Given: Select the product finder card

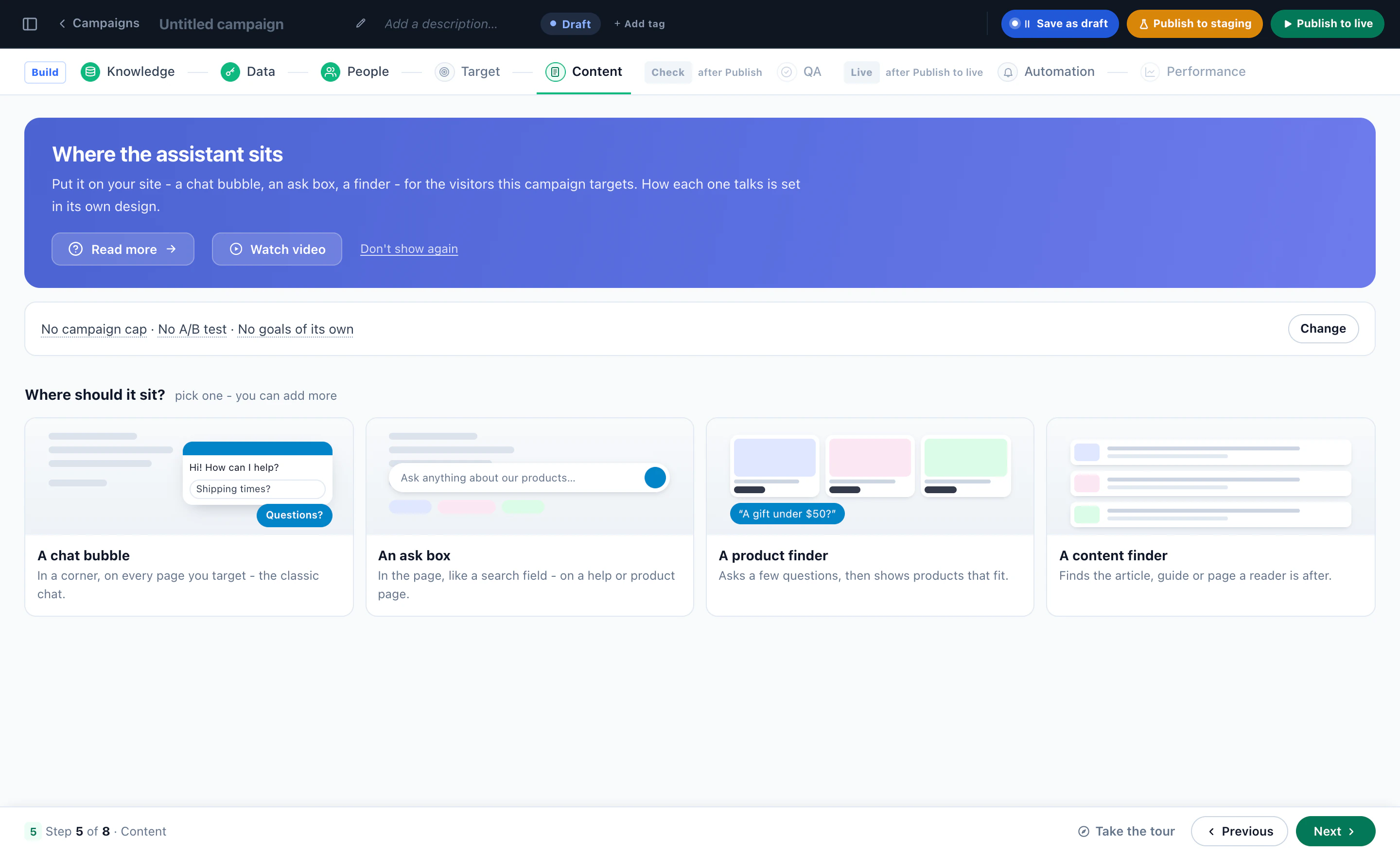Looking at the screenshot, I should pyautogui.click(x=870, y=517).
